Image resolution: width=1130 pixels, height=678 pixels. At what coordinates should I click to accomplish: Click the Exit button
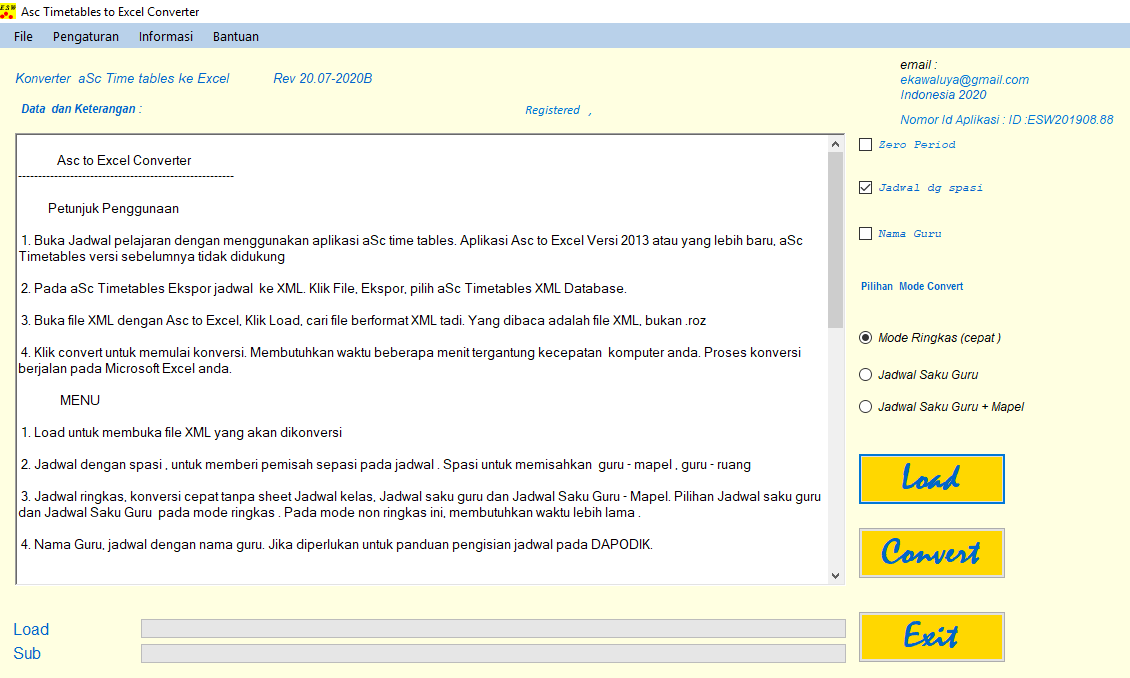(931, 637)
